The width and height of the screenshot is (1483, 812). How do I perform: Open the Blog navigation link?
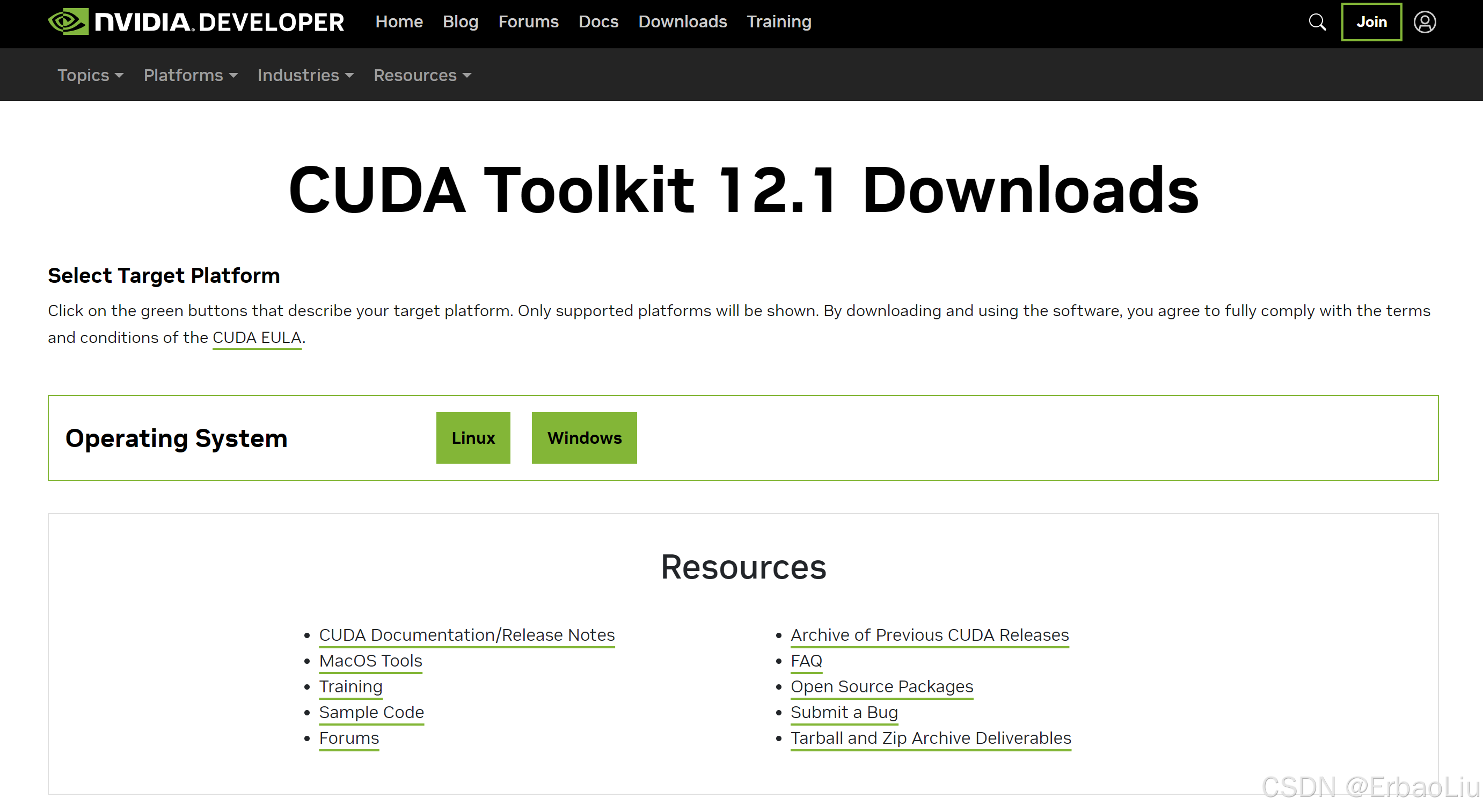click(460, 22)
